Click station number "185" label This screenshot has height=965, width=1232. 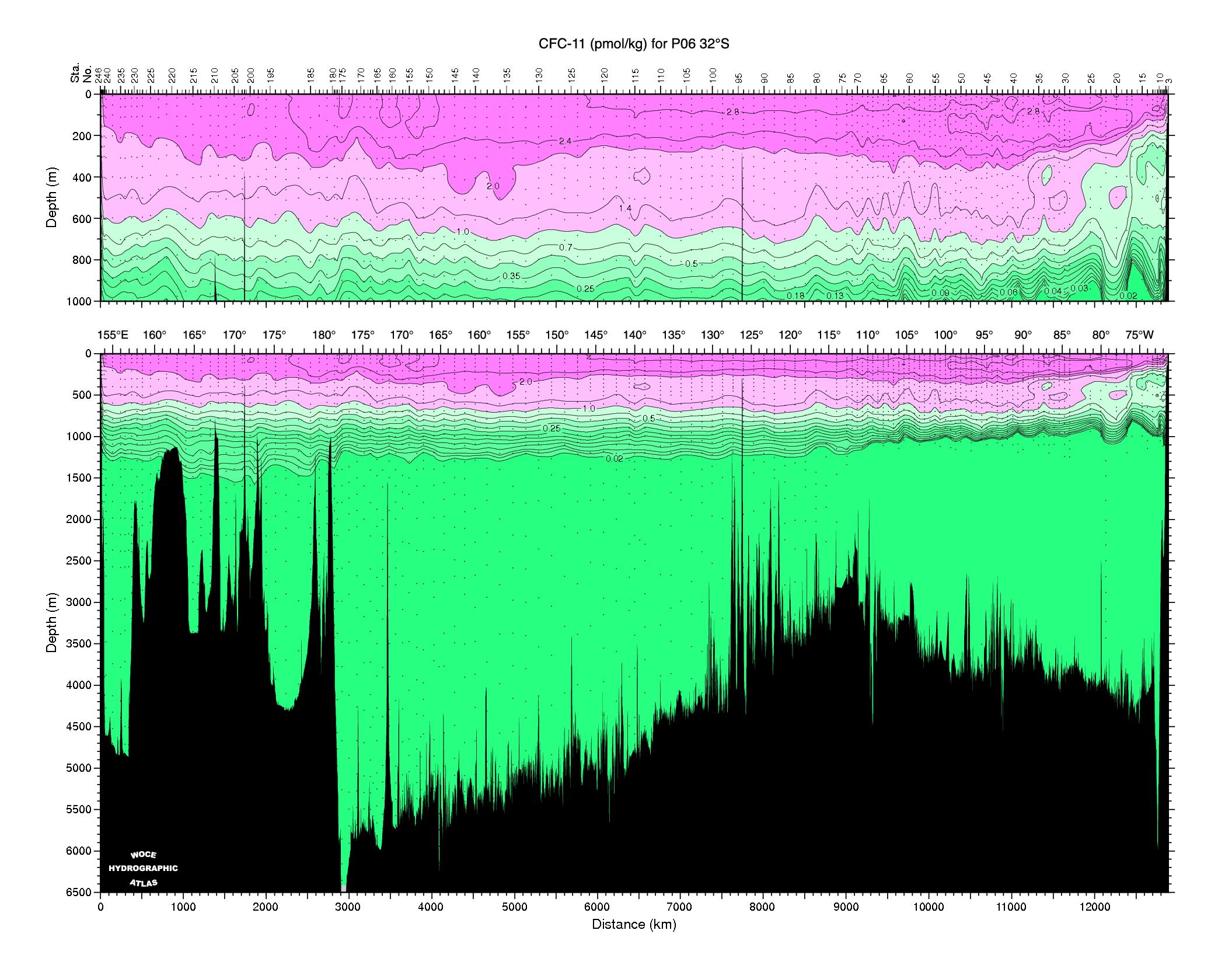click(x=311, y=75)
